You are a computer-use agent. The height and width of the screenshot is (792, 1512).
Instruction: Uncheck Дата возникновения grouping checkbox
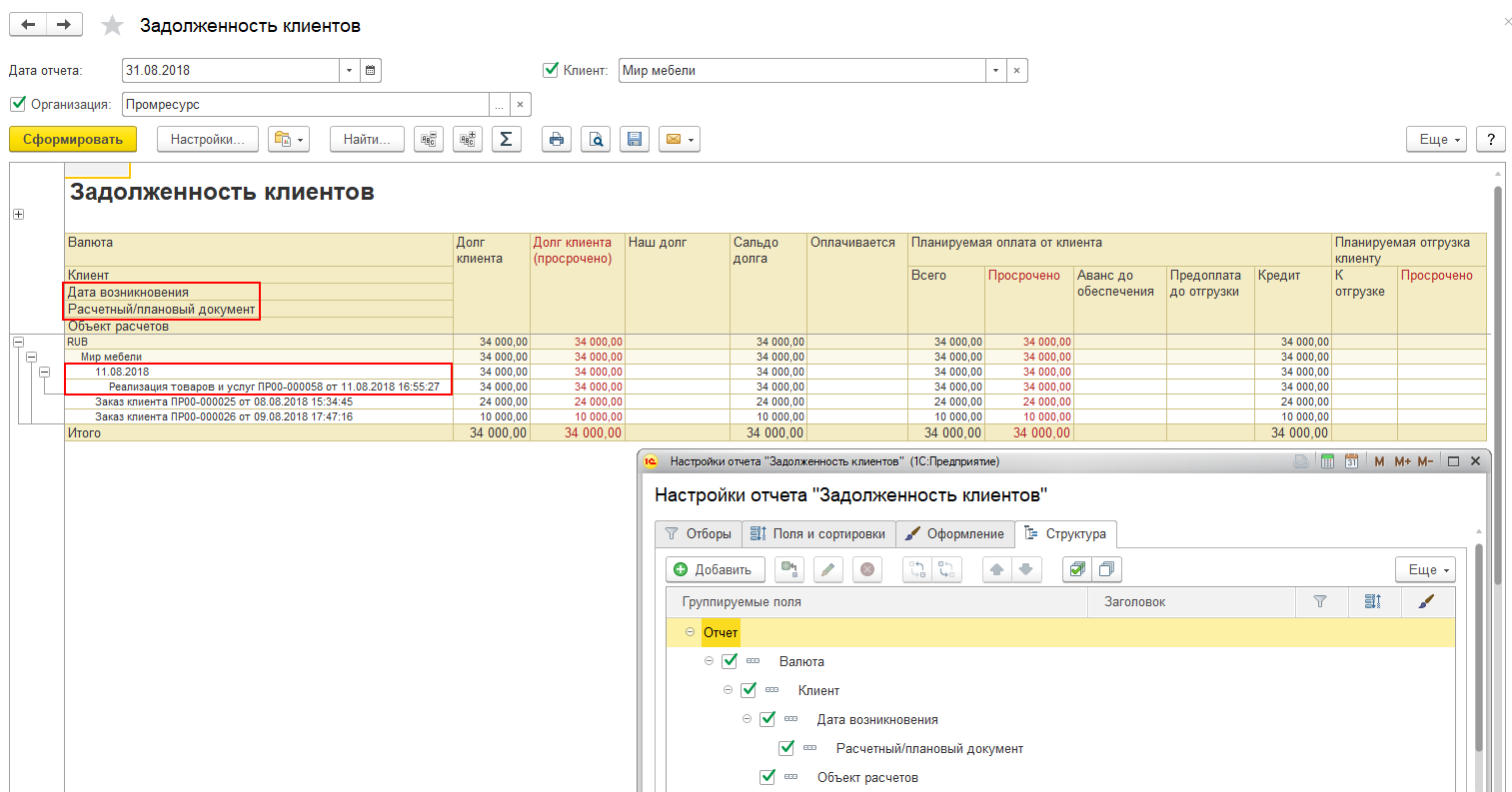767,719
